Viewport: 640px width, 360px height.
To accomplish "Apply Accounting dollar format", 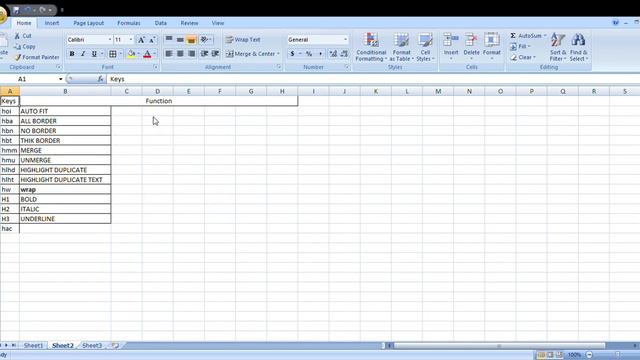I will coord(292,53).
